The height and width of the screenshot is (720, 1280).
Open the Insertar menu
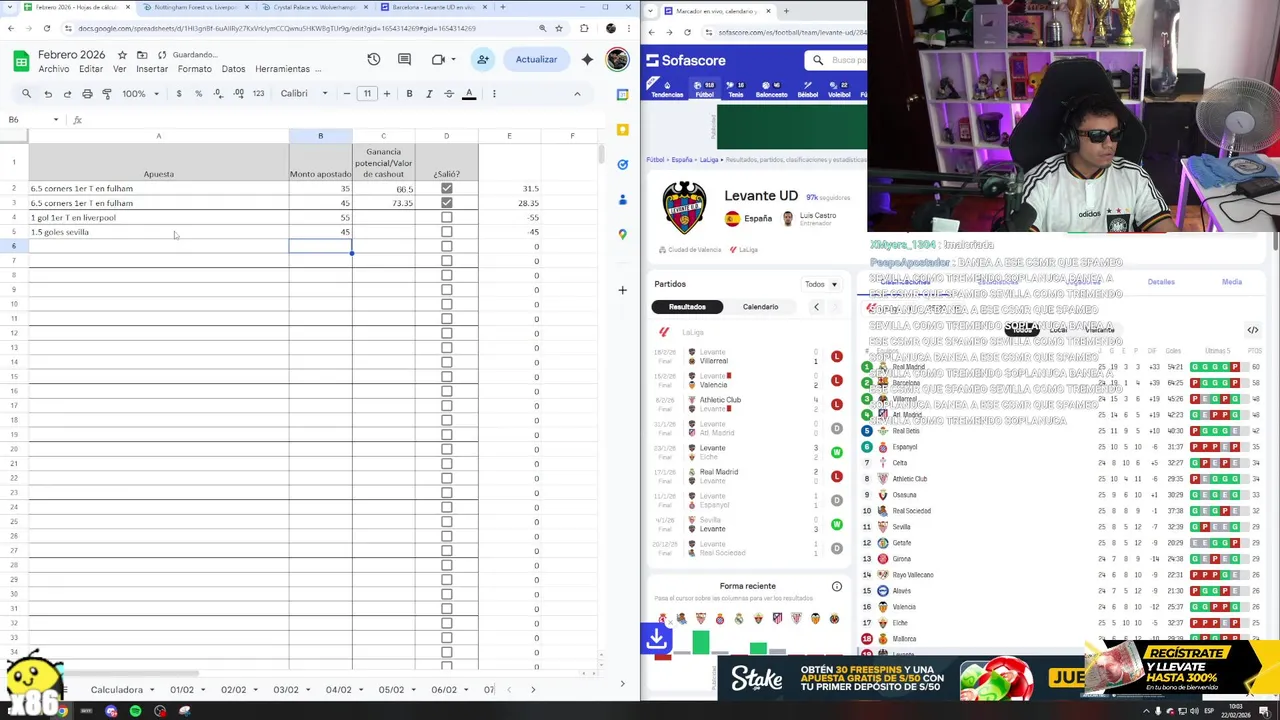tap(152, 69)
